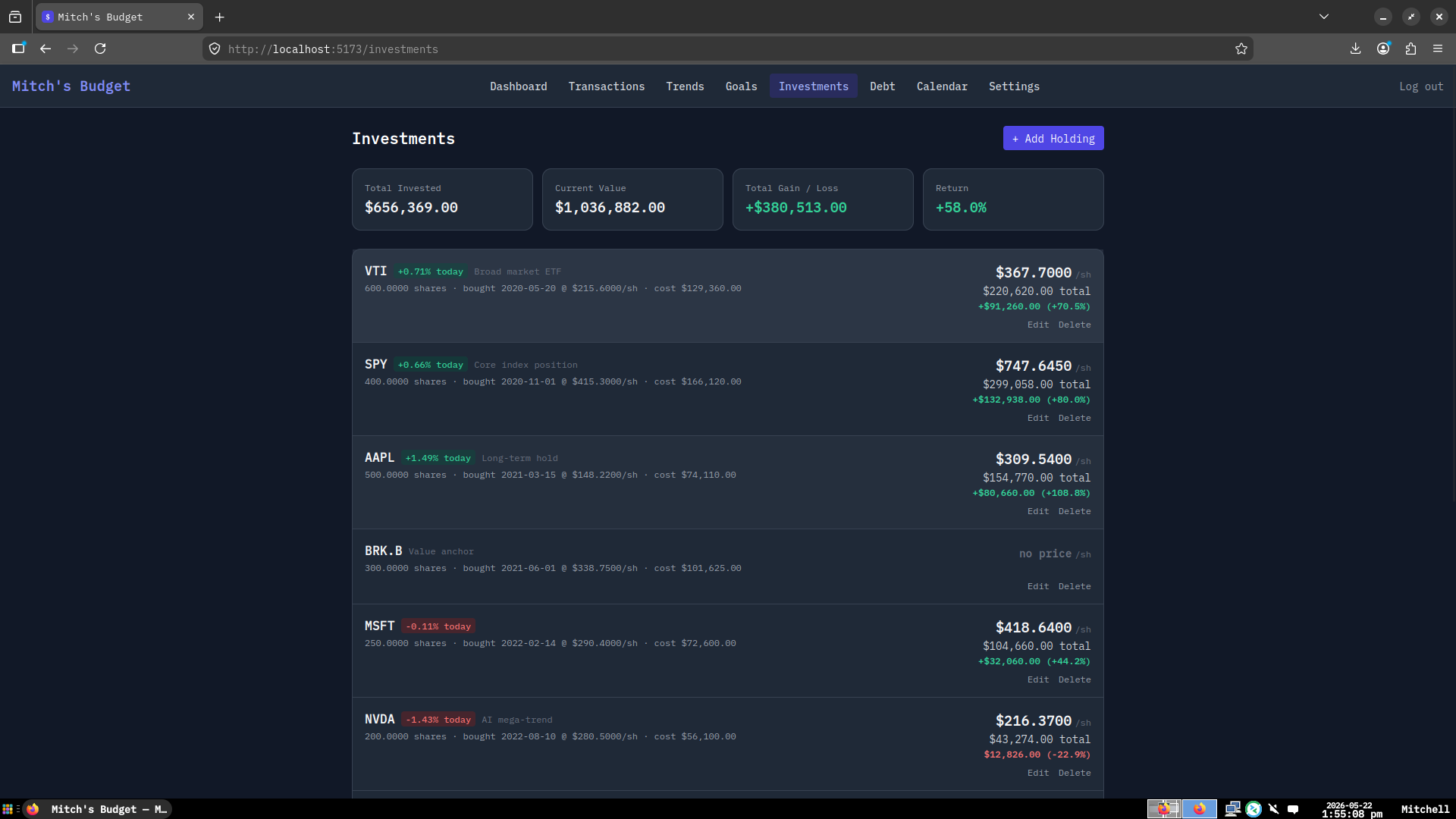Open the downloads icon
Screen dimensions: 1456x819
click(1356, 49)
